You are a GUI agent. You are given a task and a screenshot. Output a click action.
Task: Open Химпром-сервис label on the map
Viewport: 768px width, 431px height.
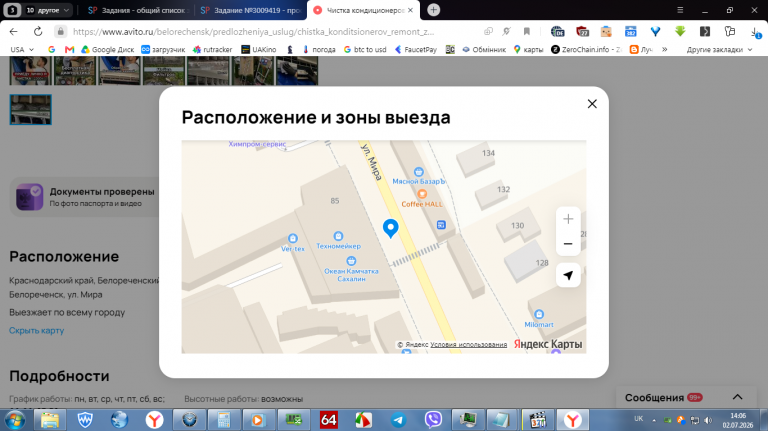click(x=257, y=144)
